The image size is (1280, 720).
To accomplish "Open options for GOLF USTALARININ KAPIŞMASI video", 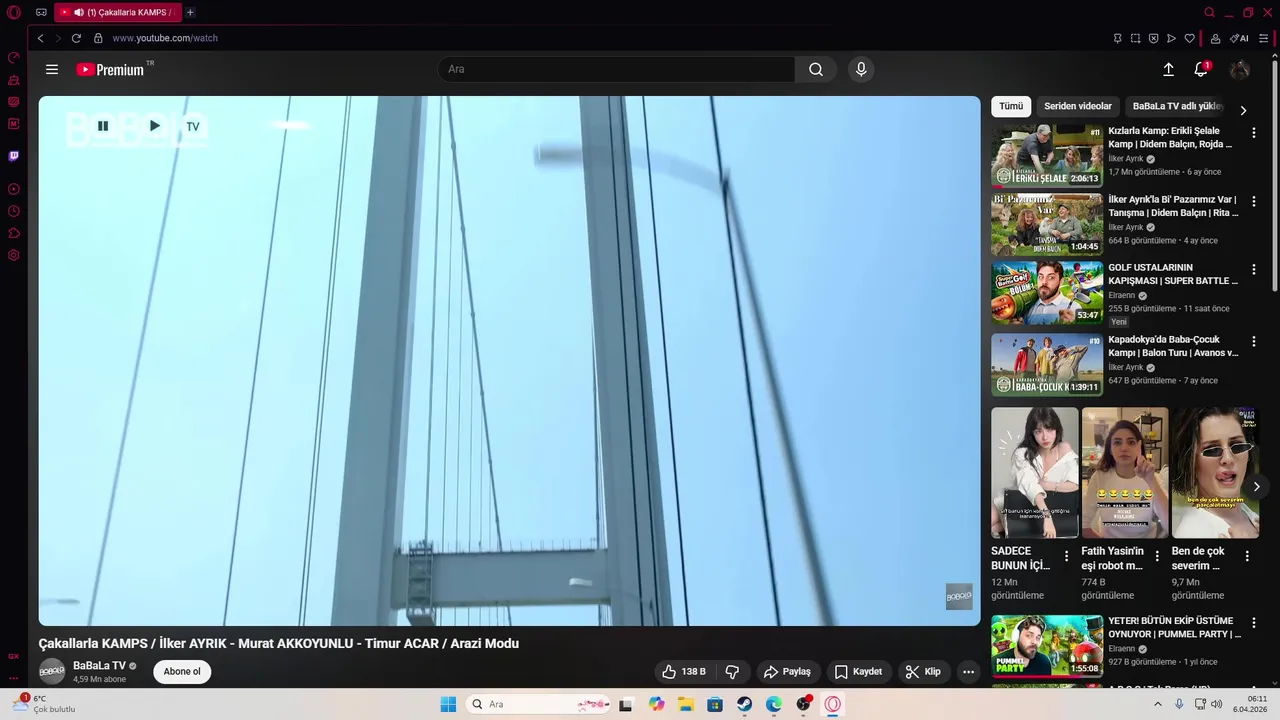I will pyautogui.click(x=1253, y=270).
